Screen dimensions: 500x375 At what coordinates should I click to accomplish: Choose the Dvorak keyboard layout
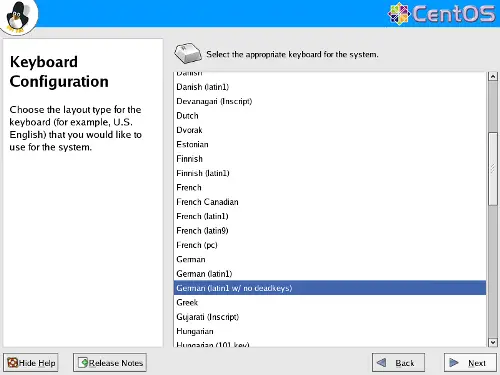330,130
